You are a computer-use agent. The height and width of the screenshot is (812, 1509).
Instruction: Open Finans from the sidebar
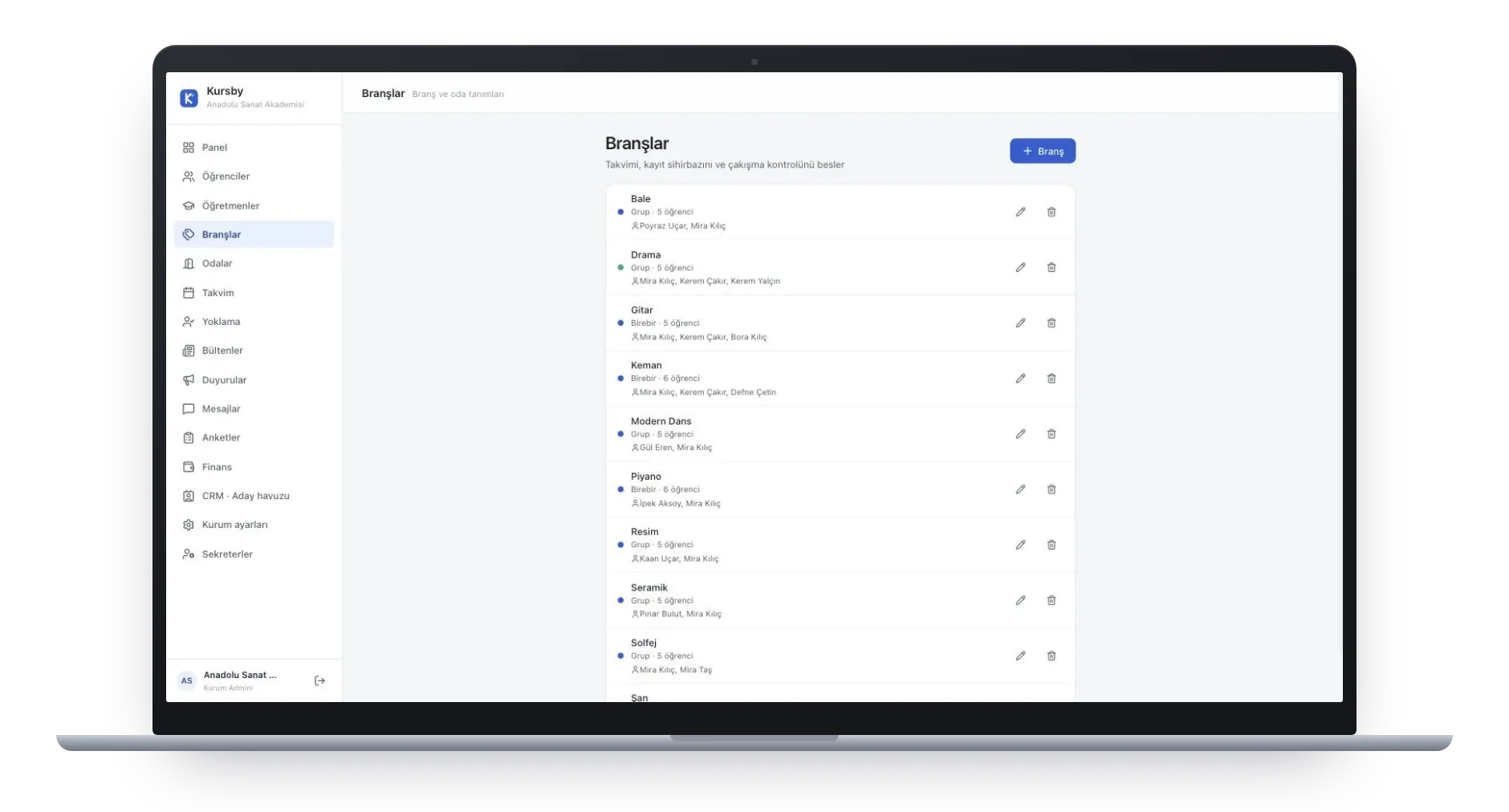[x=254, y=467]
